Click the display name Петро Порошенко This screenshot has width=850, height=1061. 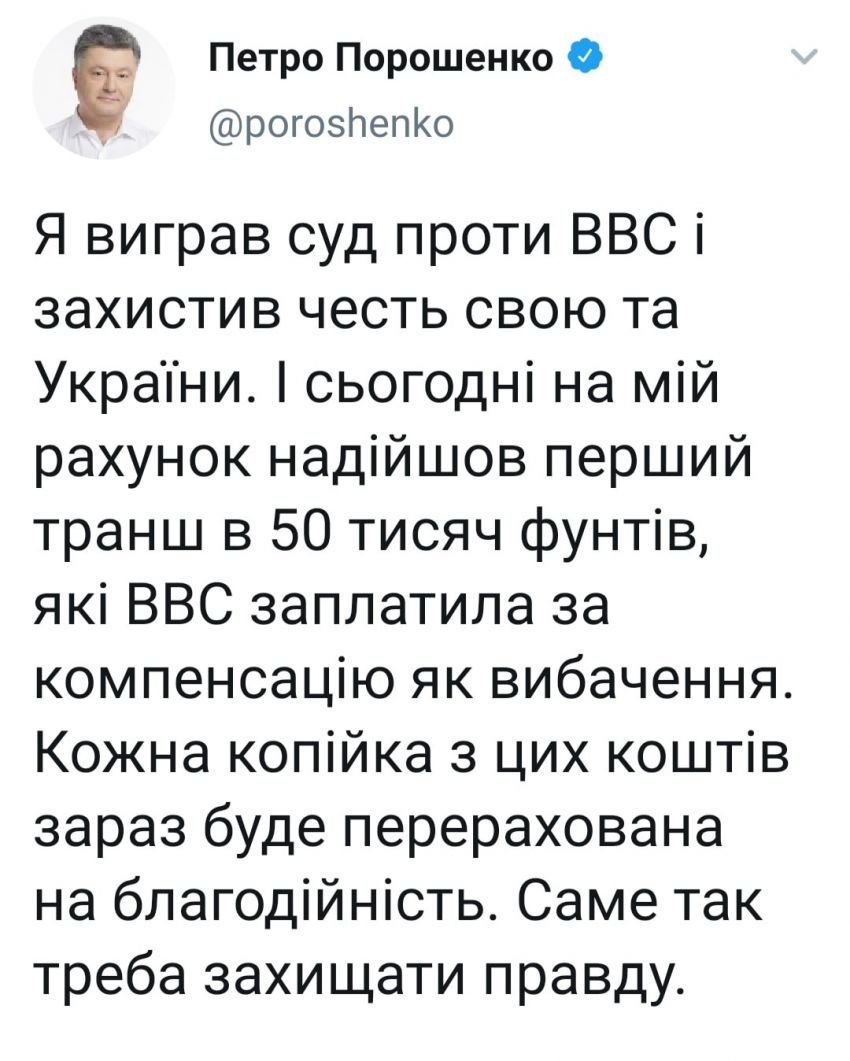[381, 59]
